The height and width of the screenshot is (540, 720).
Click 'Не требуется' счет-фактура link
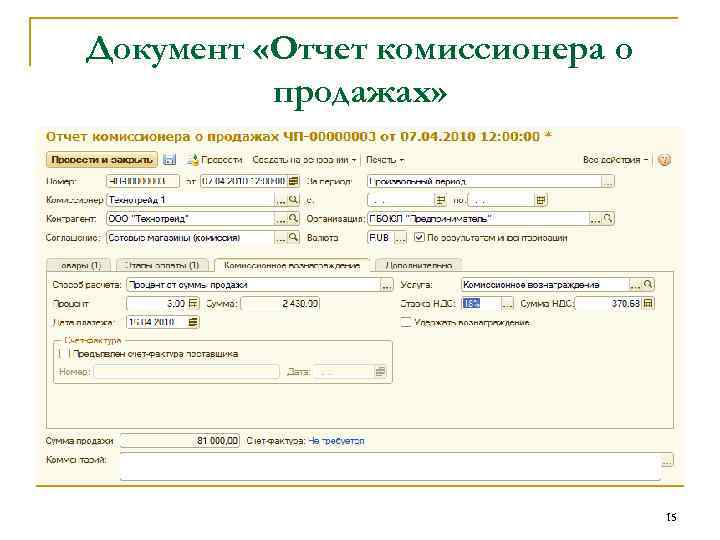point(337,441)
